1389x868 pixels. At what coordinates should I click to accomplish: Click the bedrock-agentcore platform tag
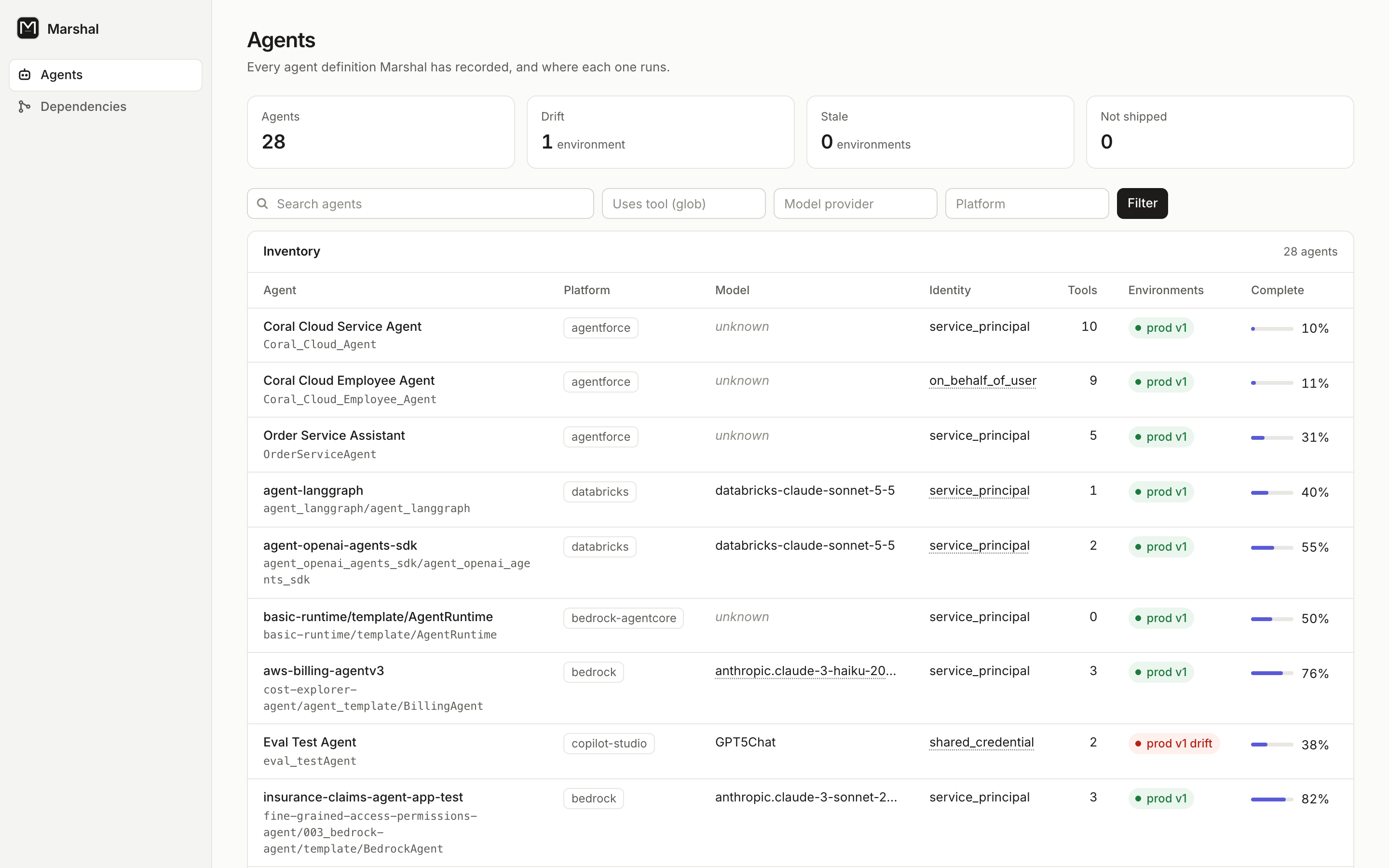(623, 618)
